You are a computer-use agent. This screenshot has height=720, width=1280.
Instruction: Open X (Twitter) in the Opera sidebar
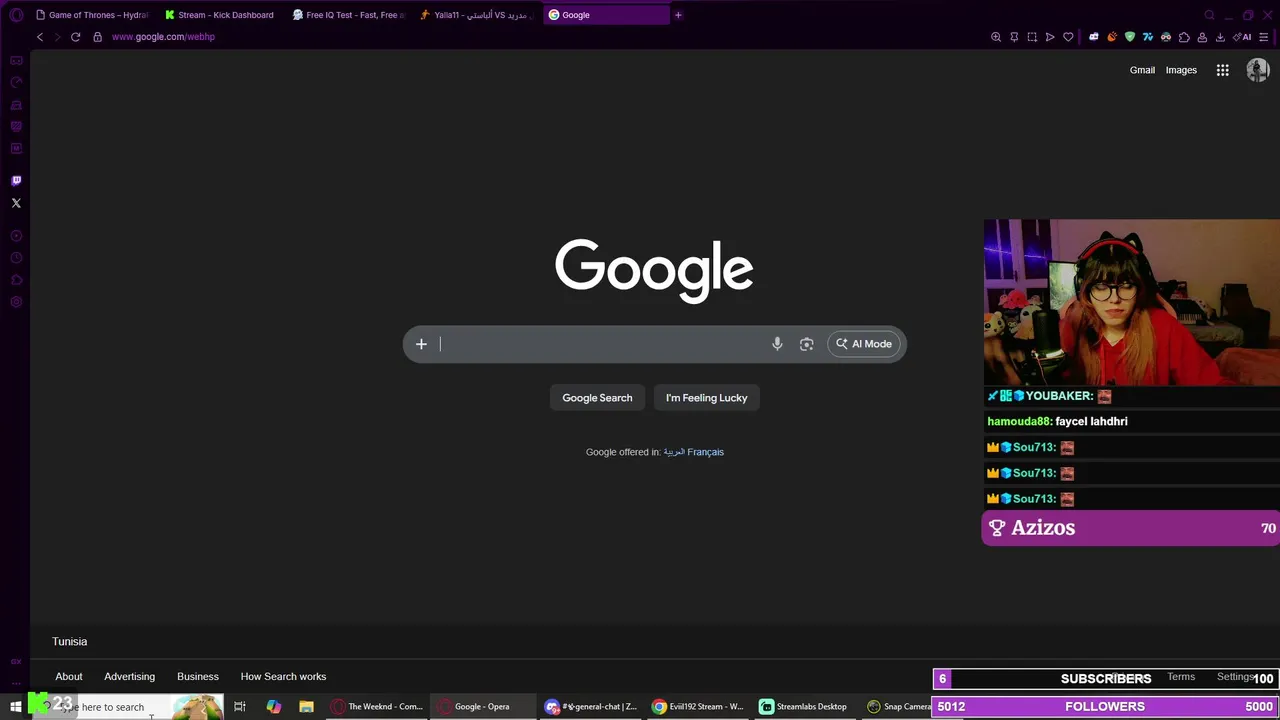[x=16, y=203]
